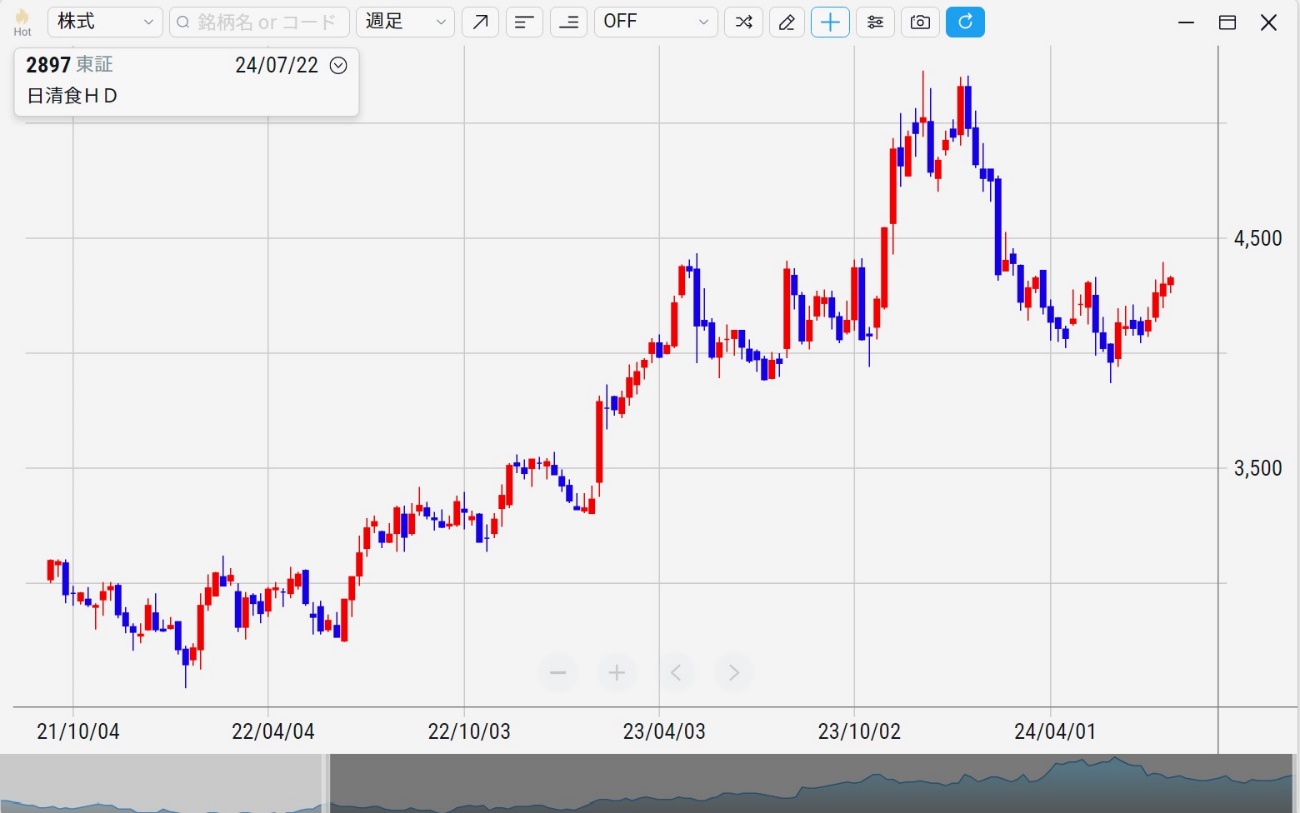Screen dimensions: 1300x813
Task: Click the shuffle arrows icon
Action: [743, 22]
